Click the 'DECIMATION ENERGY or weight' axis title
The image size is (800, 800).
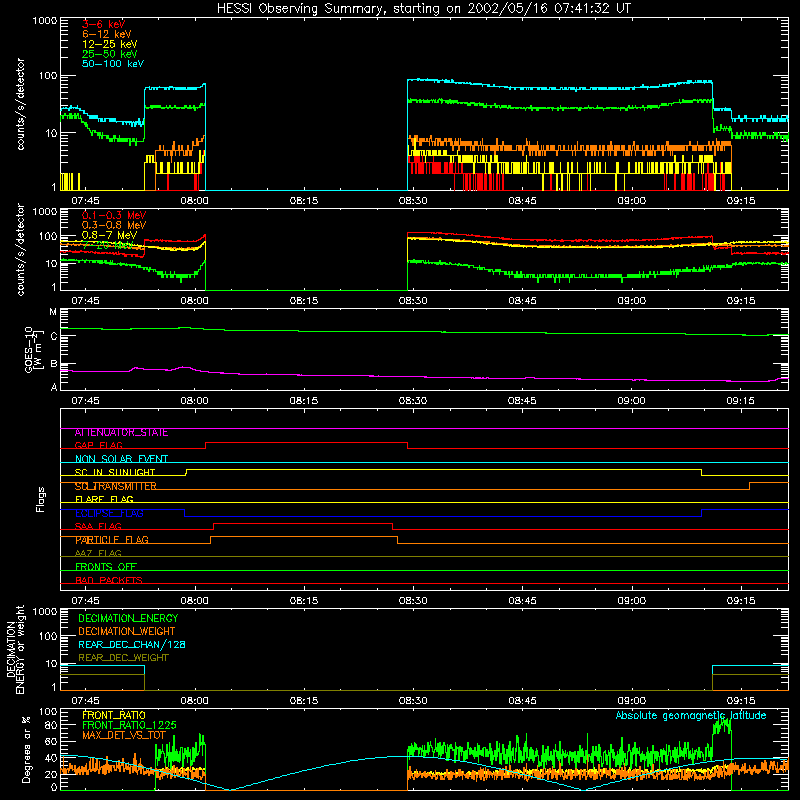tap(15, 649)
